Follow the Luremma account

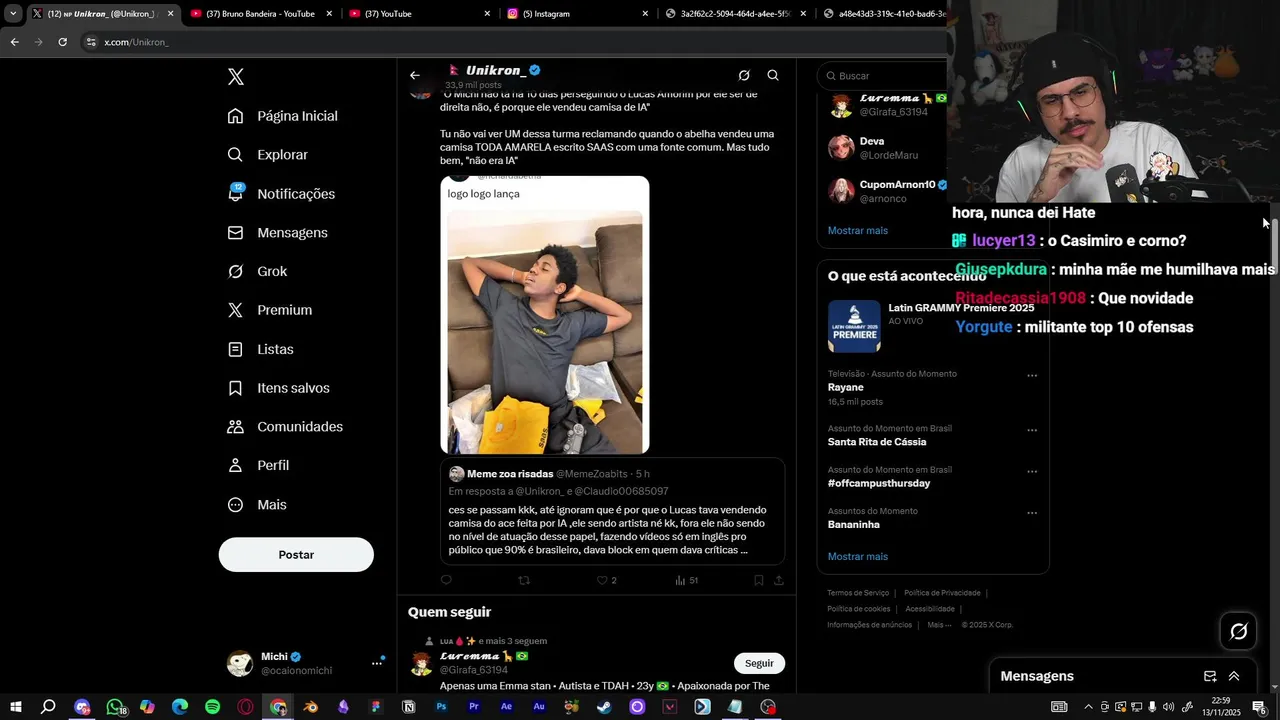pyautogui.click(x=759, y=663)
